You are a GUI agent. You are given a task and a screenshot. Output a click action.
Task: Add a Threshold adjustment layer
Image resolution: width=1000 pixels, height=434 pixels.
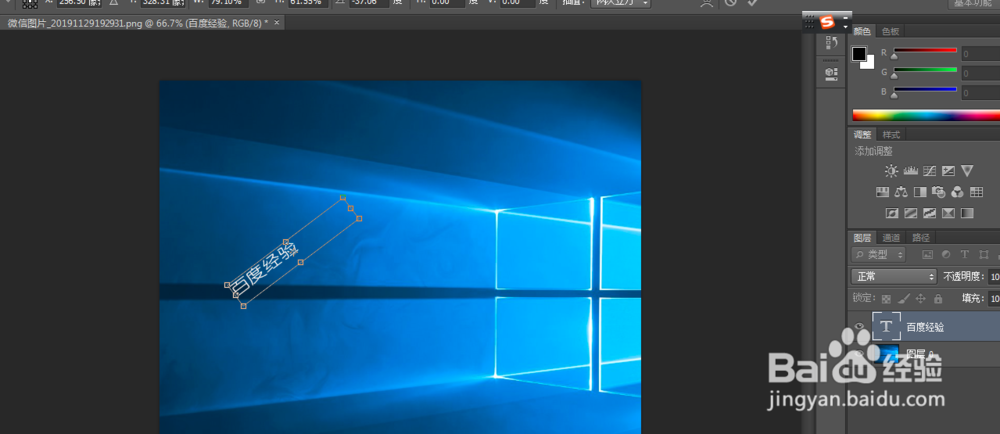pyautogui.click(x=929, y=213)
